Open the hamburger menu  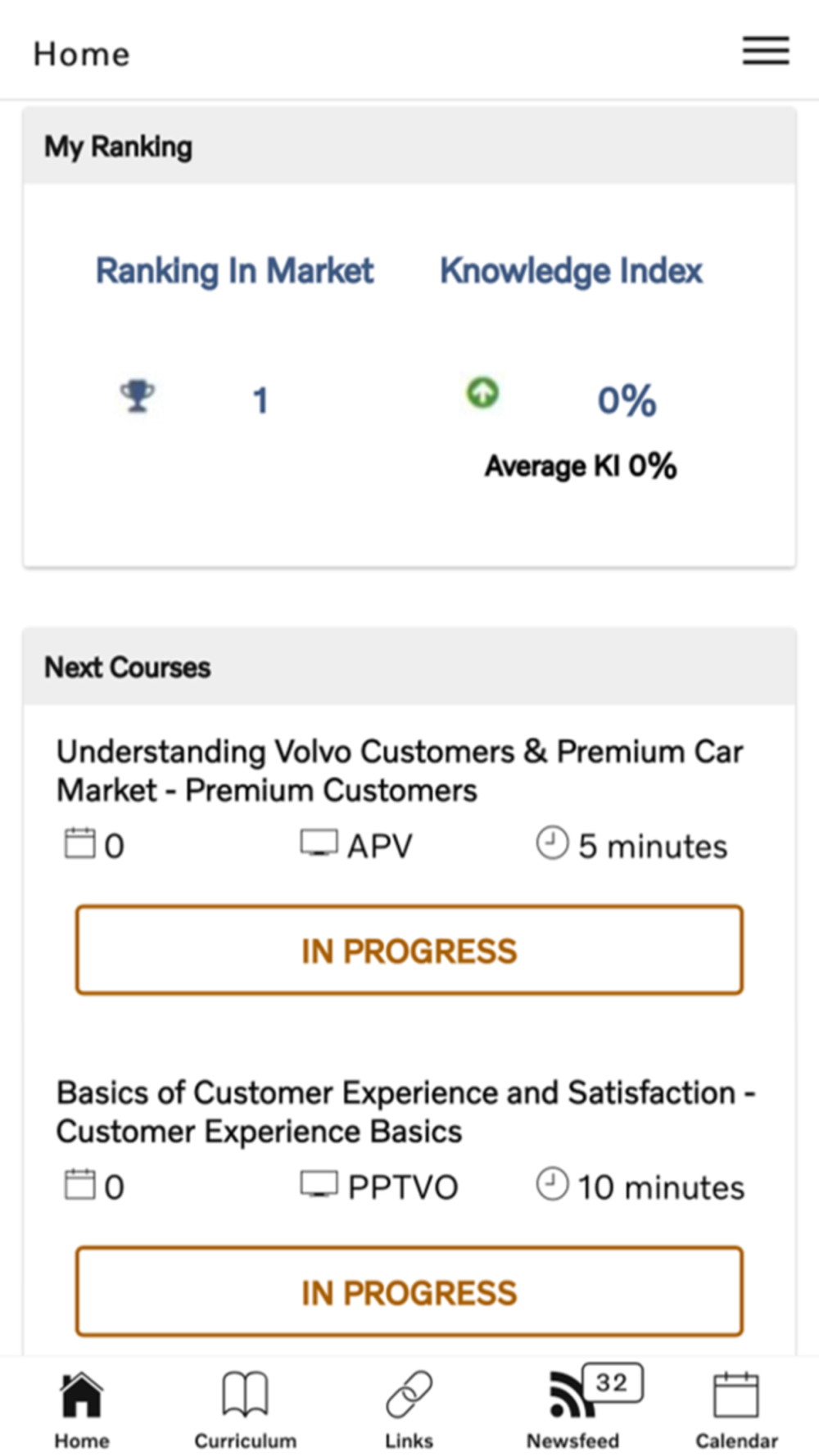click(x=766, y=50)
